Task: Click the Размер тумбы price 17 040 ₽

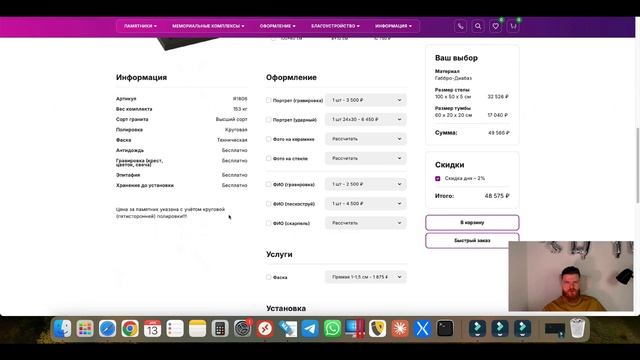Action: click(x=498, y=115)
